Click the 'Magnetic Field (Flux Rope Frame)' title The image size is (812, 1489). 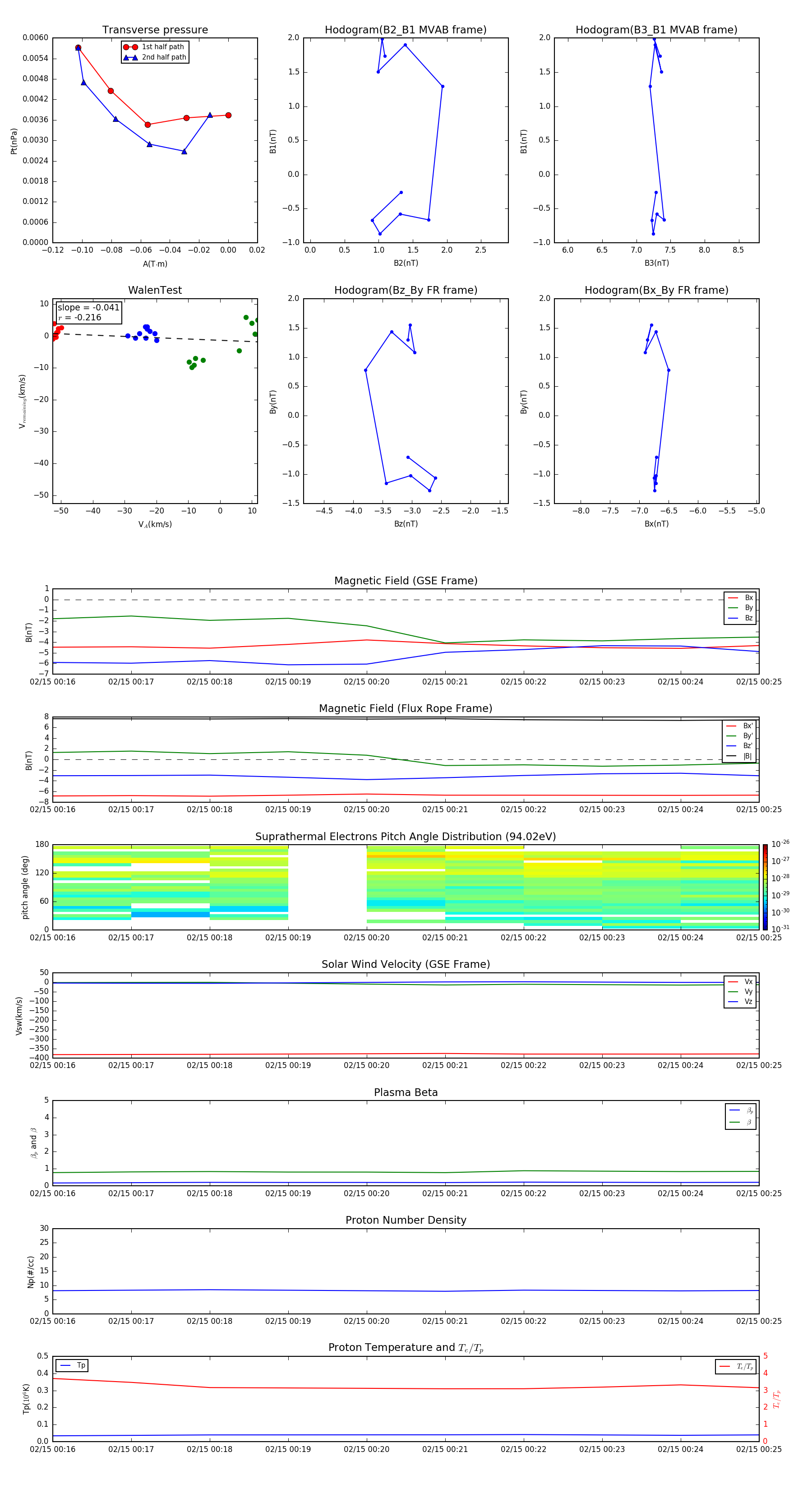406,709
